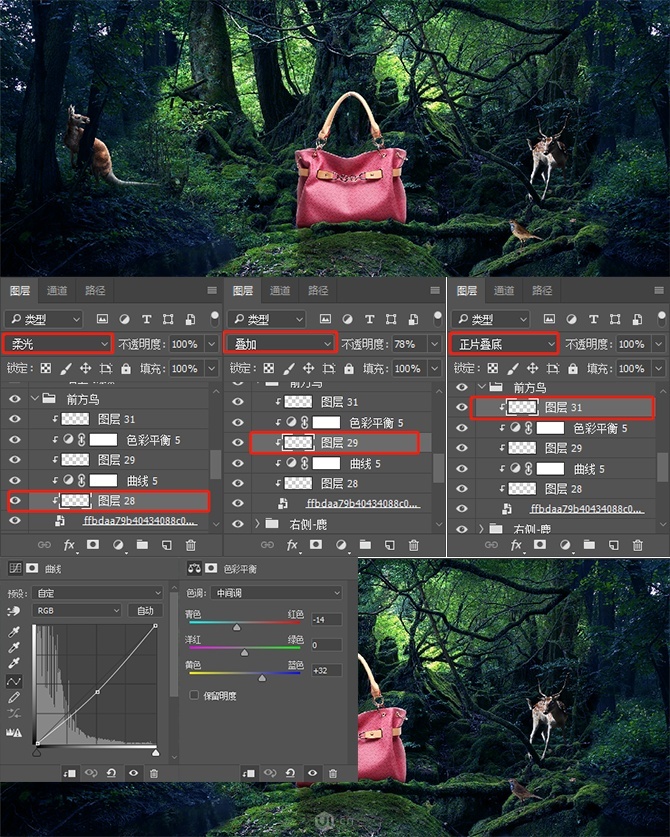Filter type layers in the 叠加 panel
The height and width of the screenshot is (837, 670).
[x=369, y=319]
